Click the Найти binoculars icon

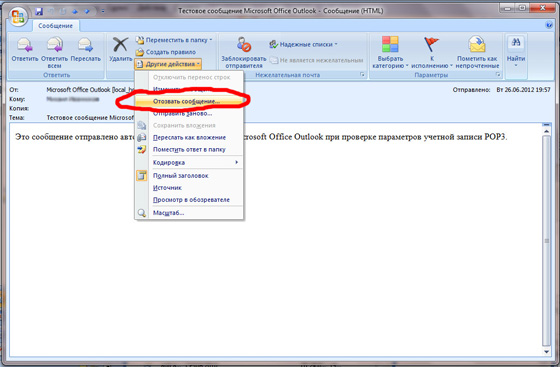(516, 43)
